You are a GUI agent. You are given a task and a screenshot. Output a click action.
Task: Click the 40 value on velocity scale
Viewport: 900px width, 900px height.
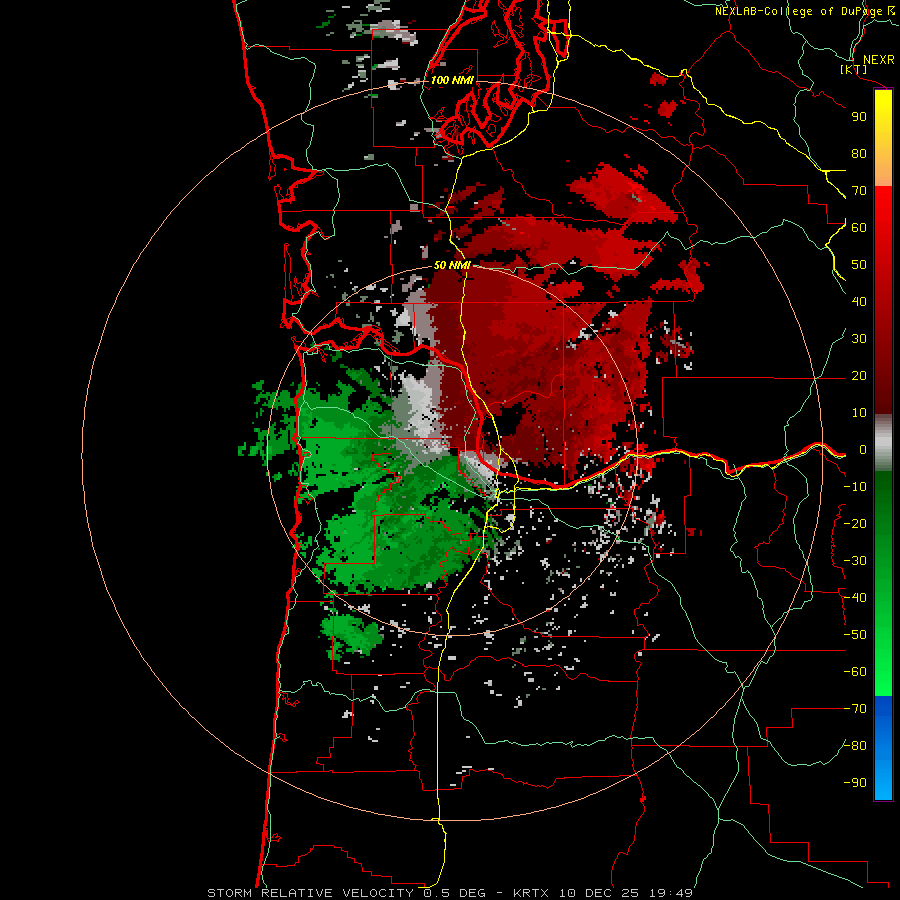859,301
